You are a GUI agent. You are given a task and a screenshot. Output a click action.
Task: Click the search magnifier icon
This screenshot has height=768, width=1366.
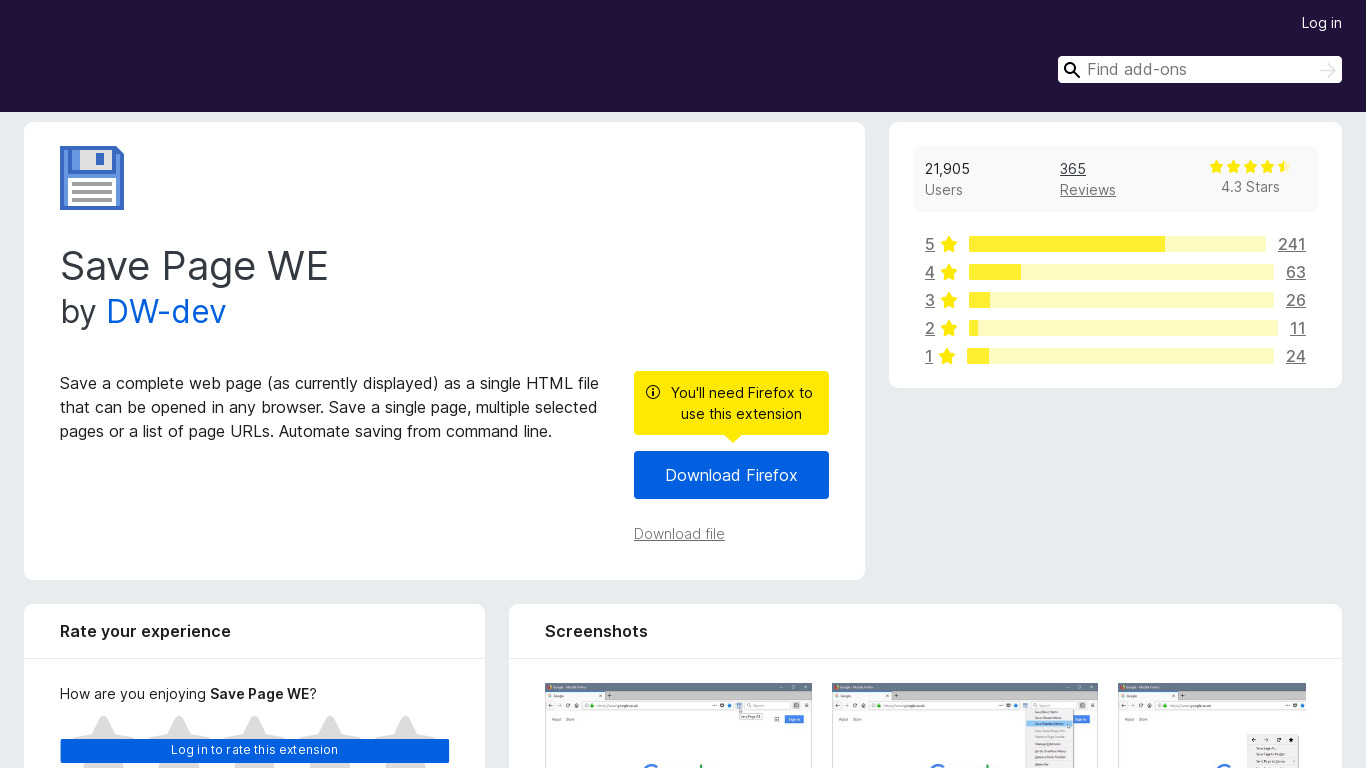coord(1071,70)
